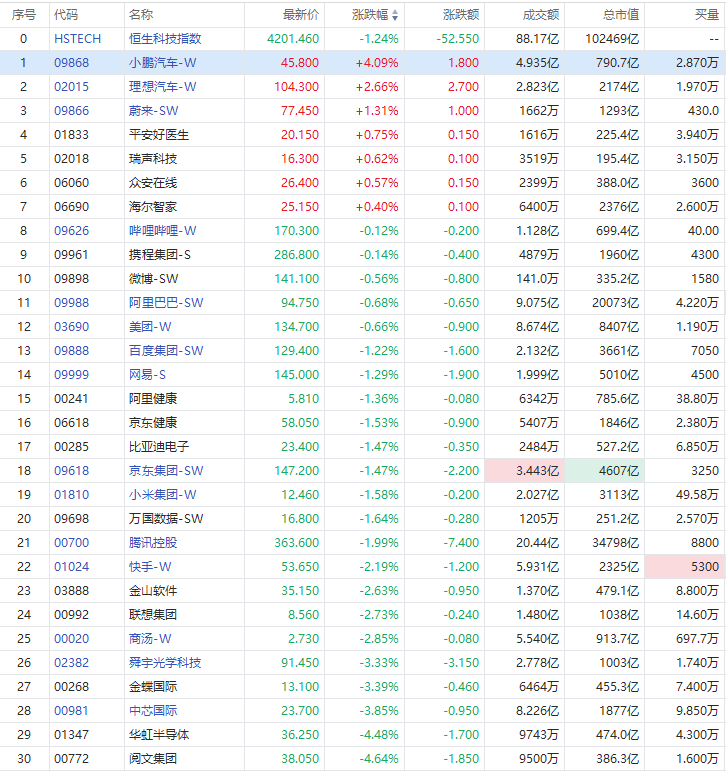
Task: Select the 比亚迪电子 row name
Action: tap(158, 447)
